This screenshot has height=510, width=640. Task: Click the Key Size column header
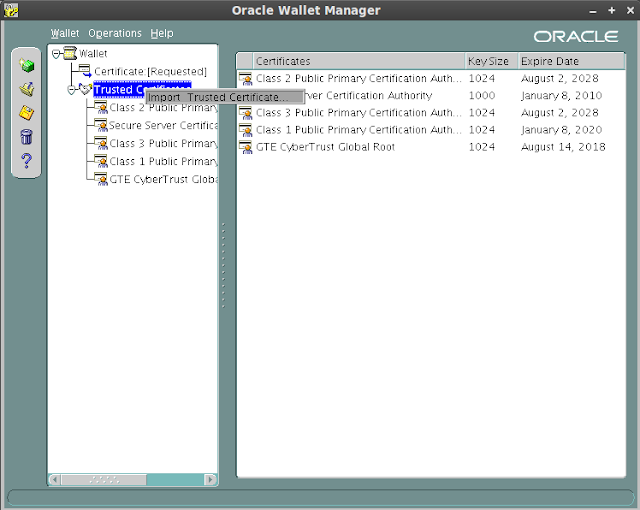coord(491,61)
